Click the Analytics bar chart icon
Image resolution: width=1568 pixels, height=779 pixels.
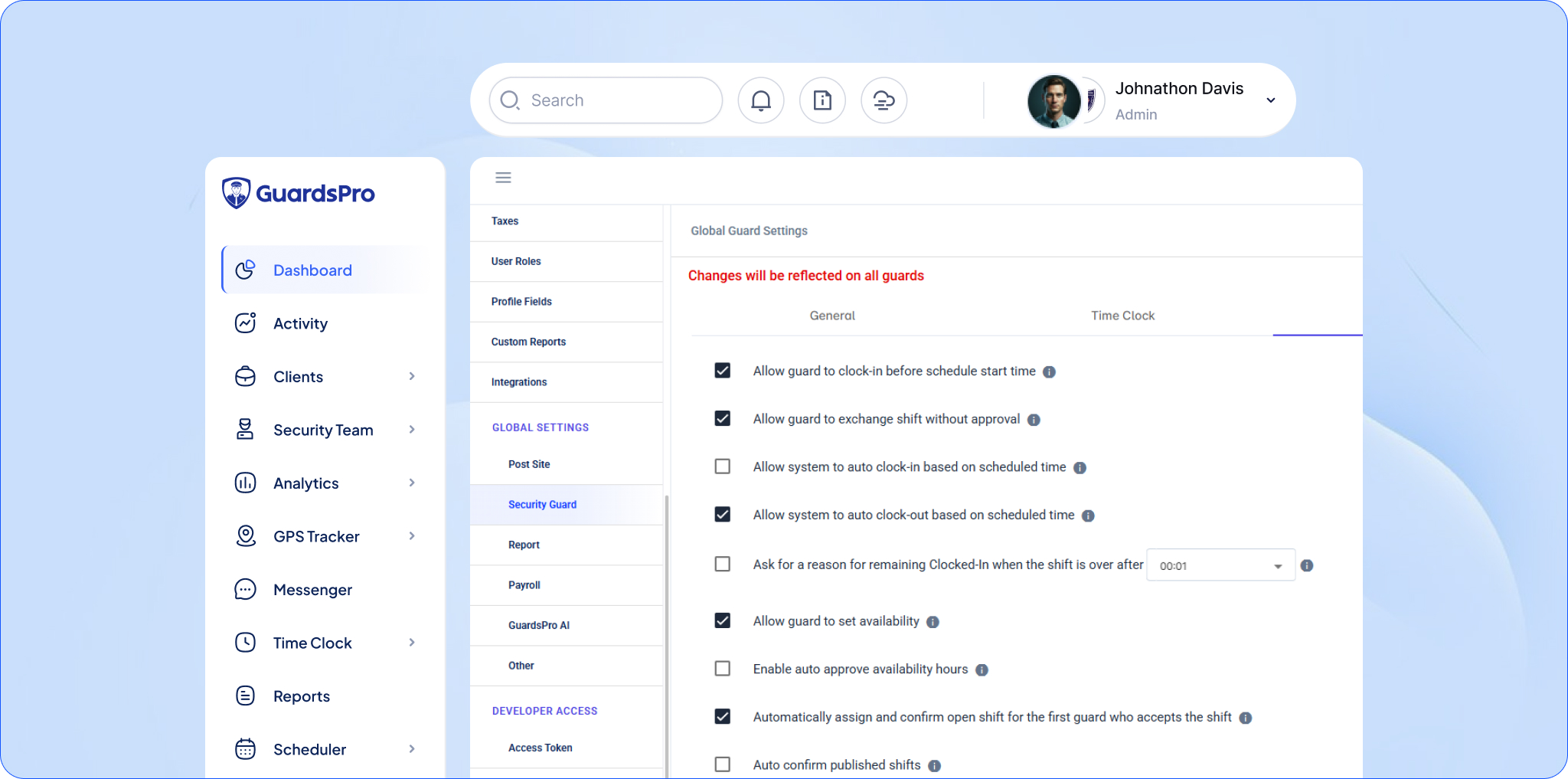pos(245,483)
